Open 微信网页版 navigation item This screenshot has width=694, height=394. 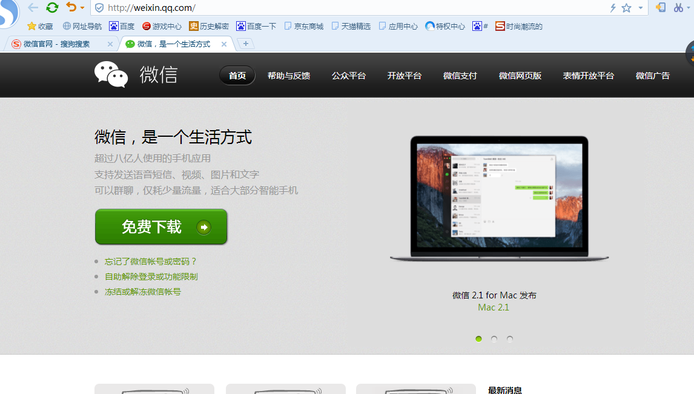(520, 76)
